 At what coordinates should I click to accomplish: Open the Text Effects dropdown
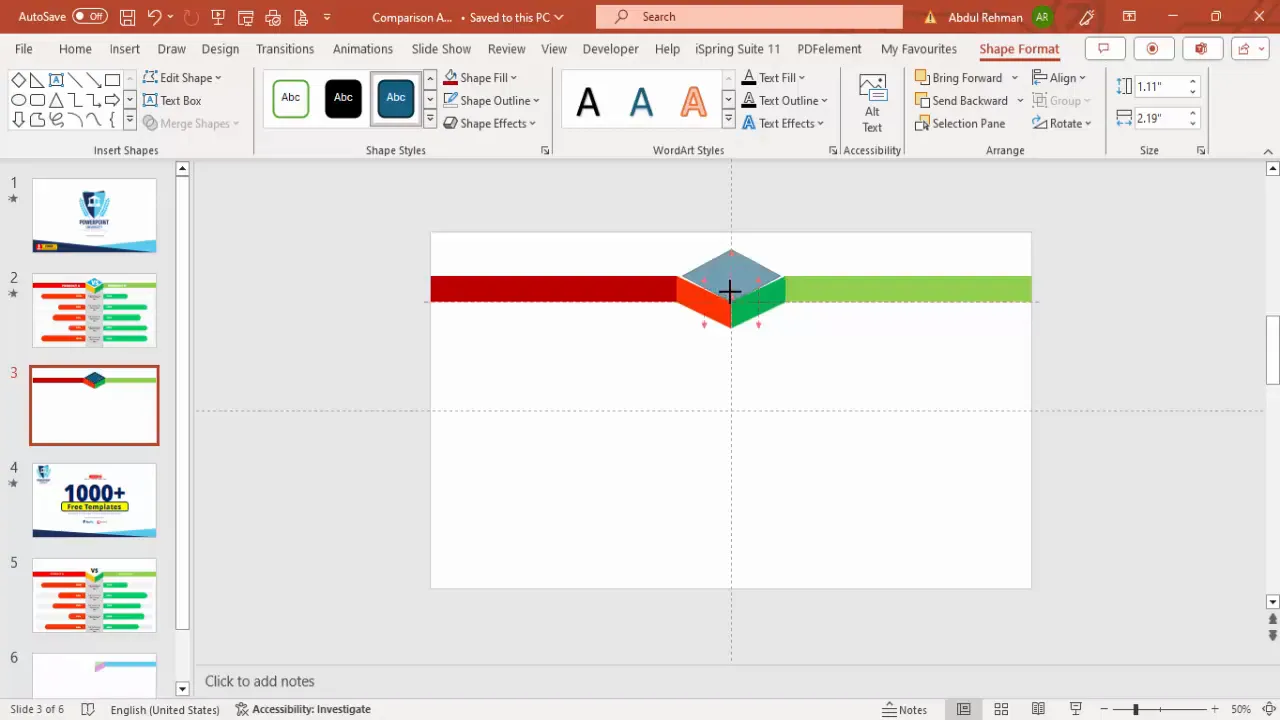pos(782,123)
